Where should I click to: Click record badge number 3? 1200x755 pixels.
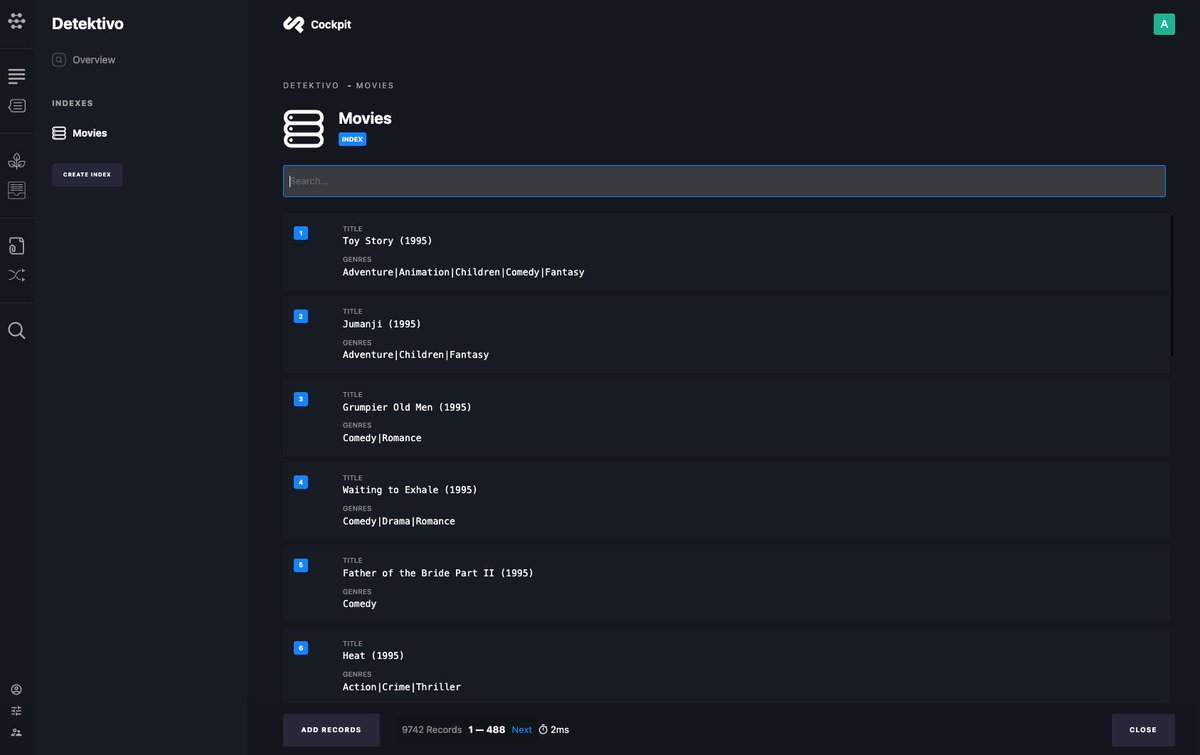click(301, 399)
